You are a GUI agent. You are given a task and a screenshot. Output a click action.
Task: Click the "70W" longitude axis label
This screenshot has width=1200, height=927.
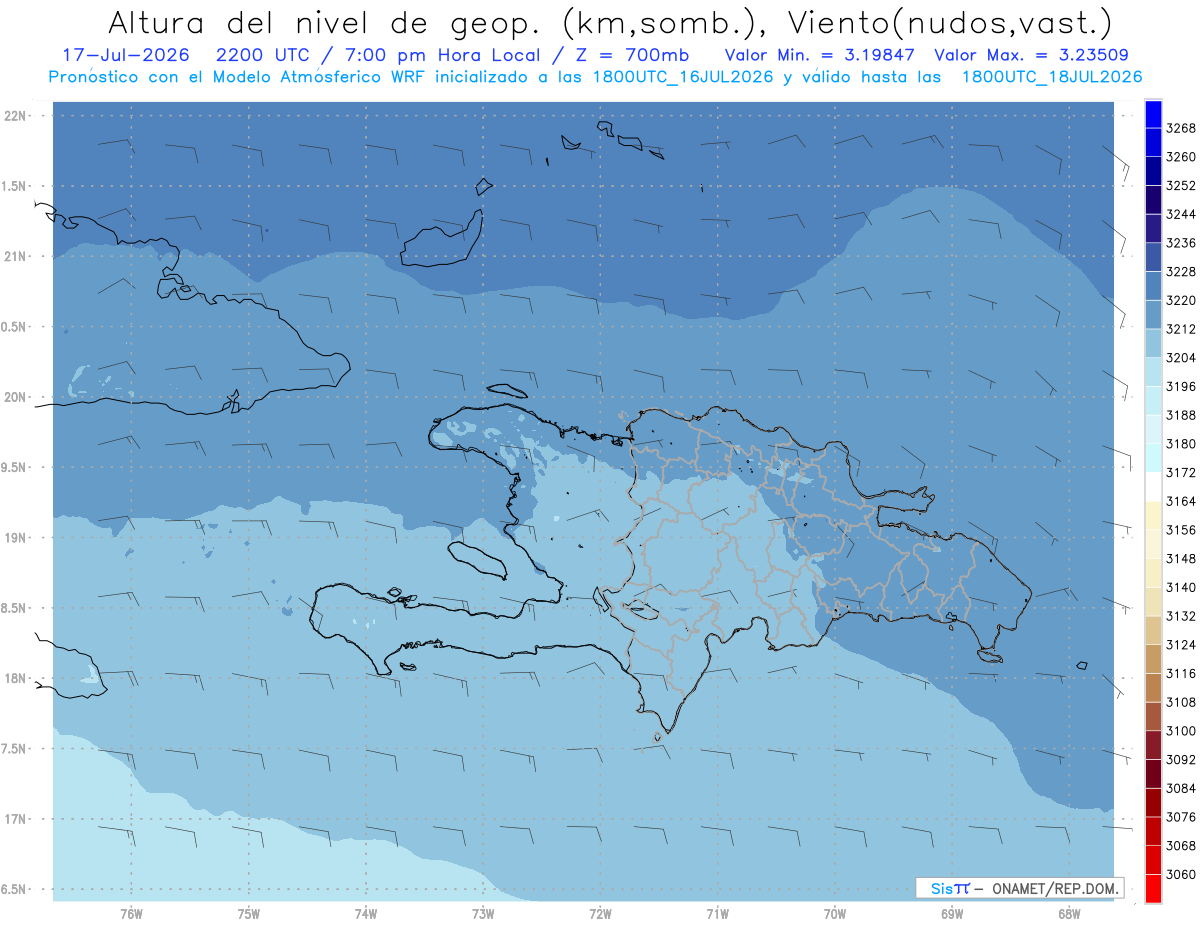pyautogui.click(x=835, y=913)
